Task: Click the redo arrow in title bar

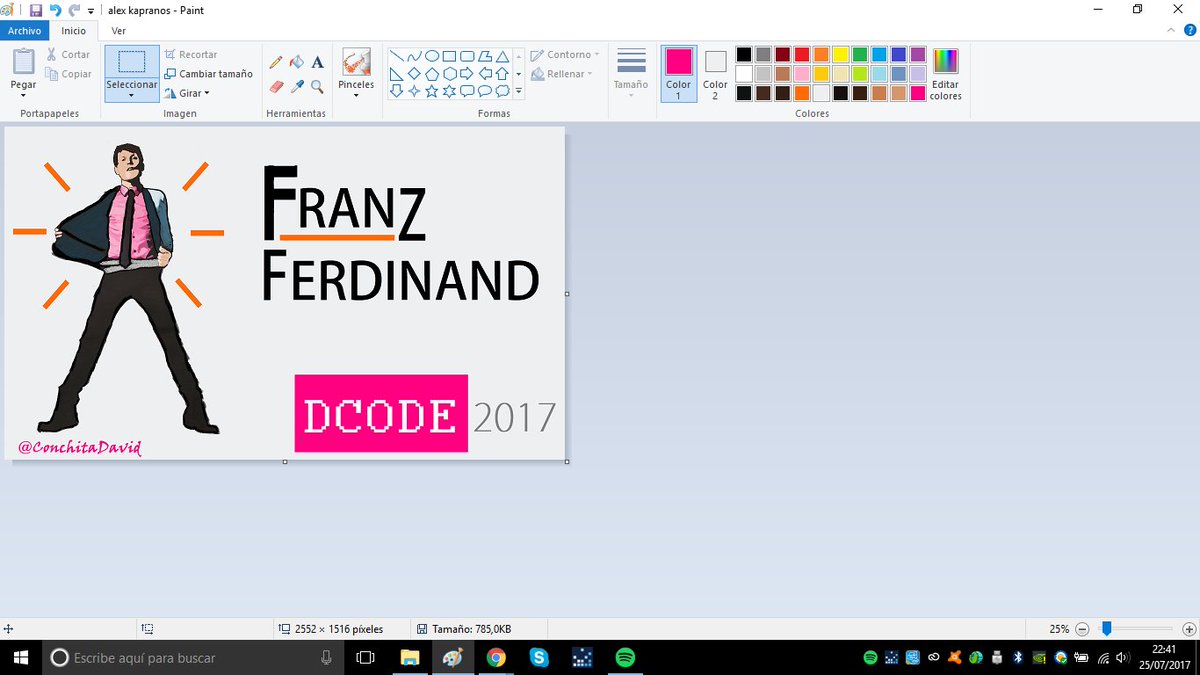Action: click(x=75, y=10)
